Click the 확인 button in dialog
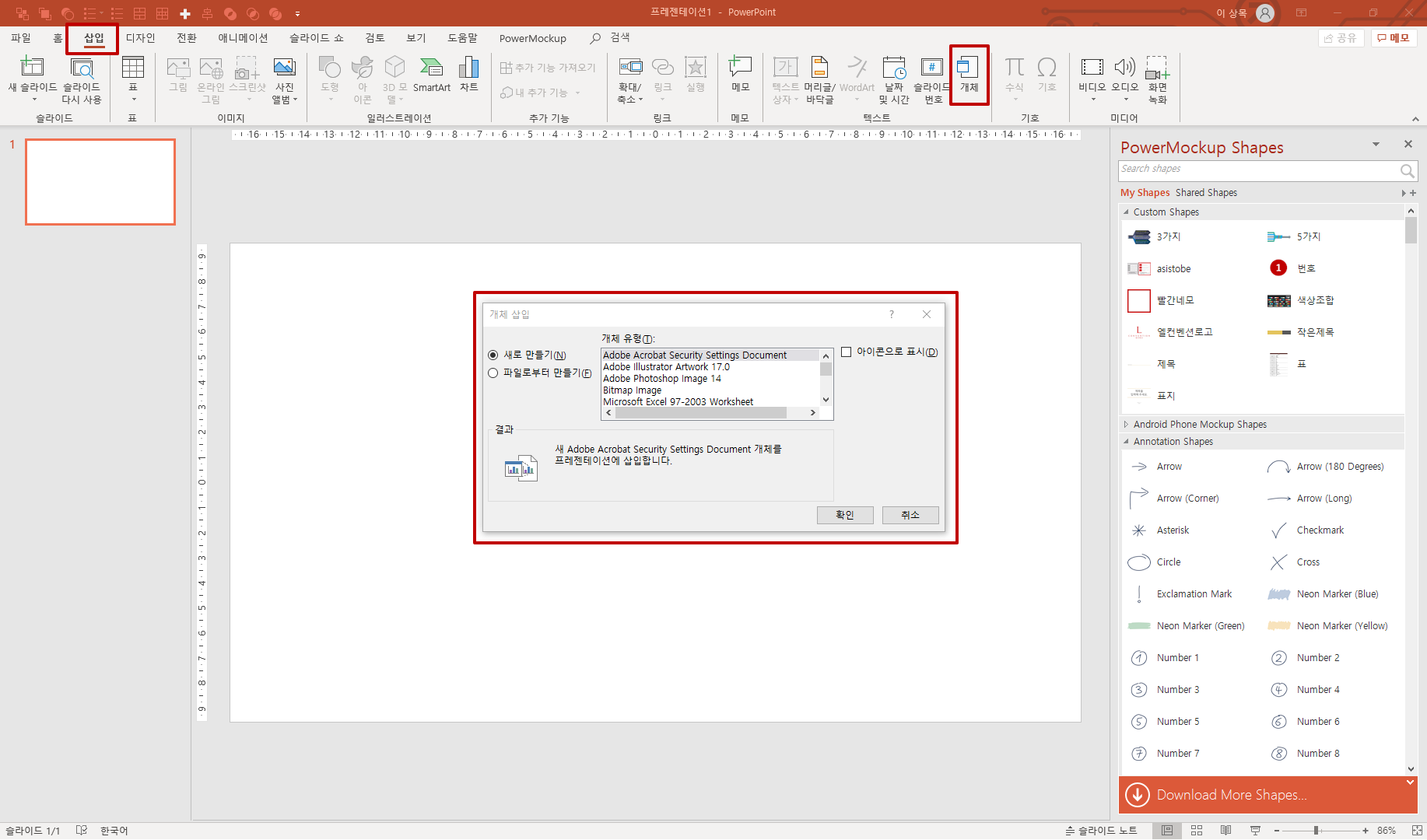 tap(845, 516)
